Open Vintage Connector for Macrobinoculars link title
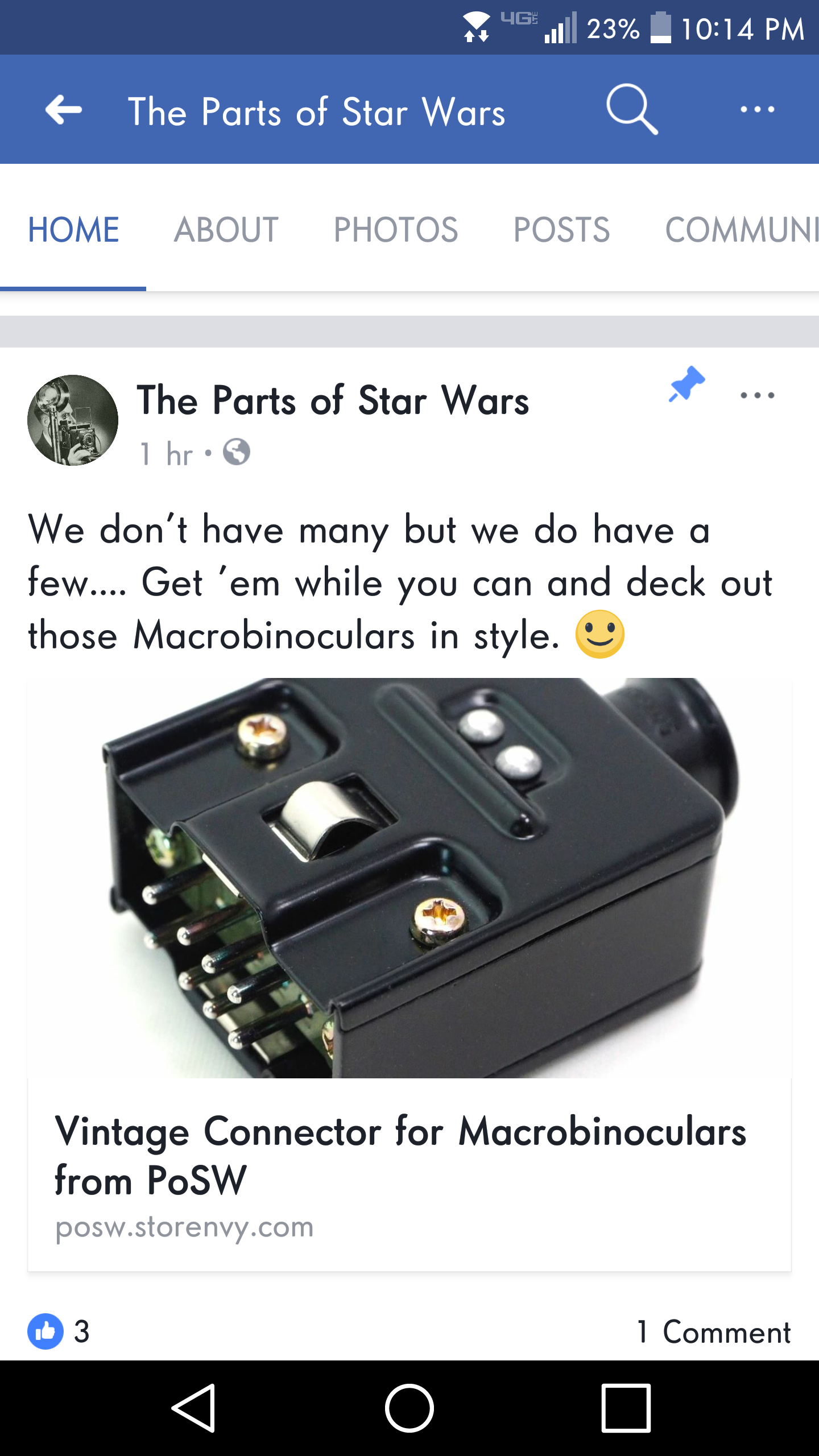The height and width of the screenshot is (1456, 819). click(x=400, y=1156)
